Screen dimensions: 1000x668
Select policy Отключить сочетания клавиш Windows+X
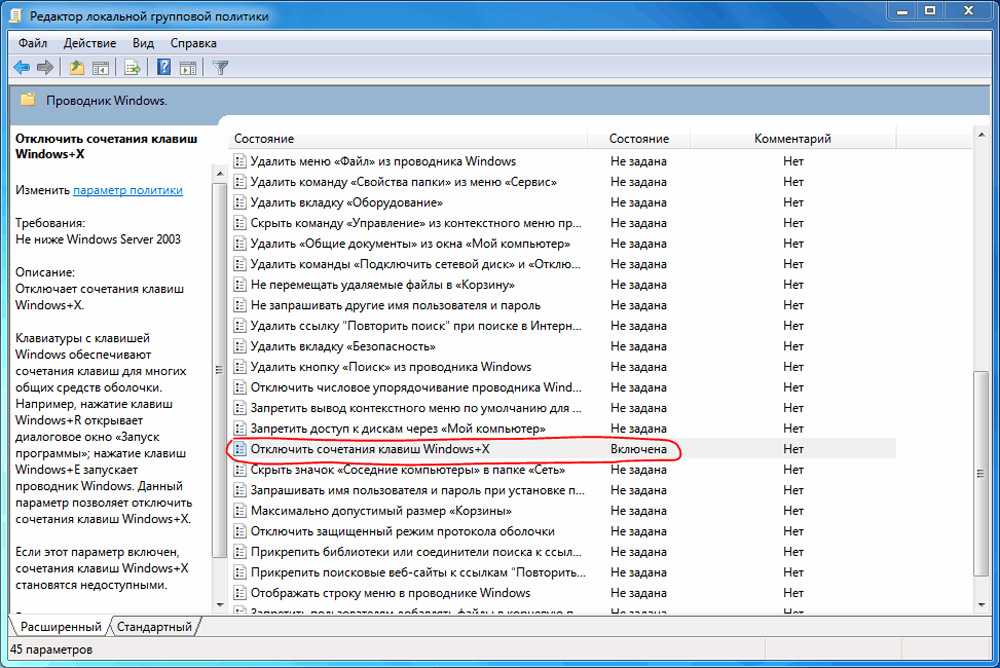pyautogui.click(x=369, y=449)
